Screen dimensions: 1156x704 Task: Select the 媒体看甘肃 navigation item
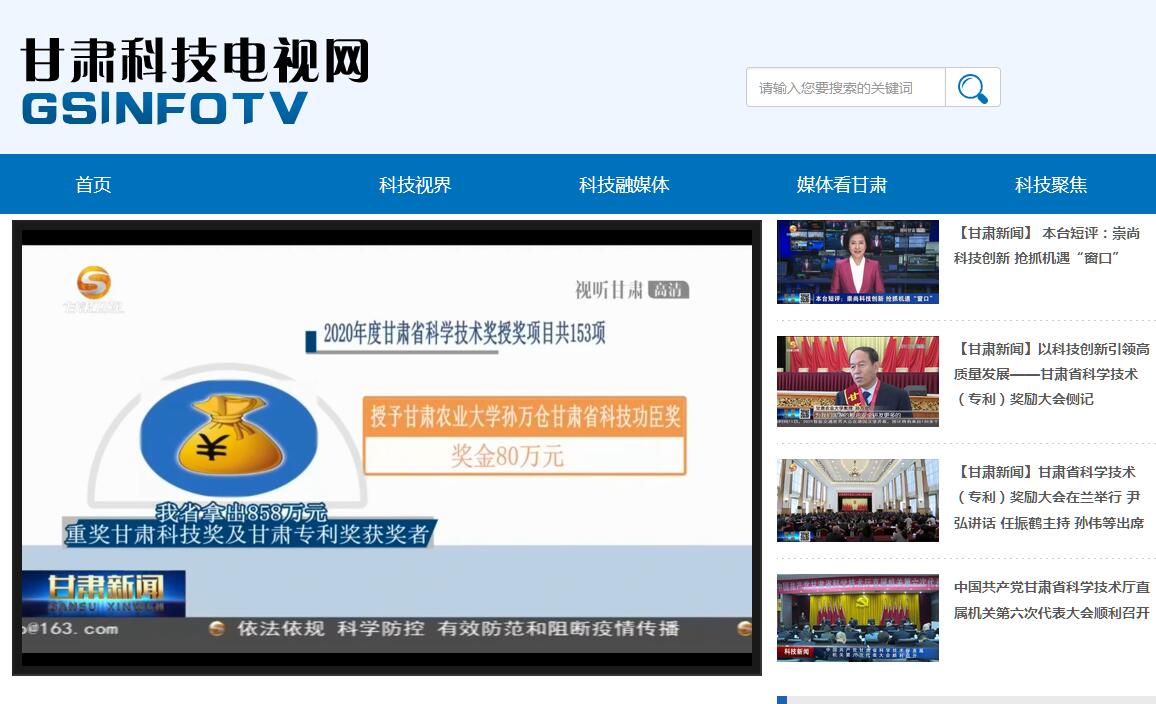pyautogui.click(x=841, y=185)
